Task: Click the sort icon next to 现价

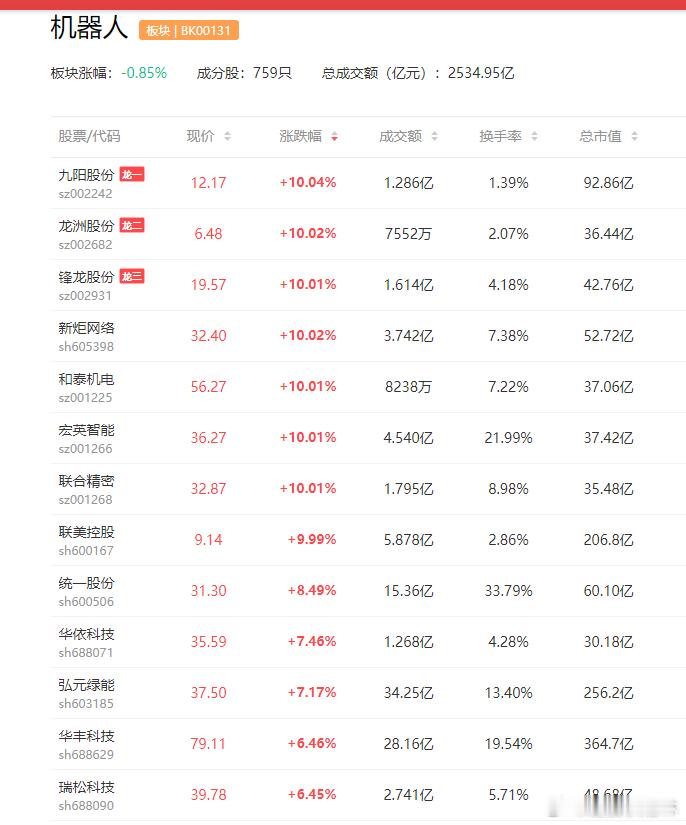Action: pos(230,137)
